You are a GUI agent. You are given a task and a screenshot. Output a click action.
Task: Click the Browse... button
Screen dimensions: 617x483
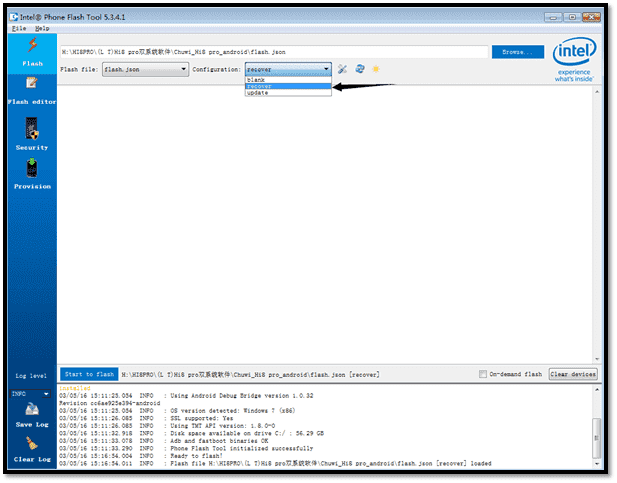517,52
